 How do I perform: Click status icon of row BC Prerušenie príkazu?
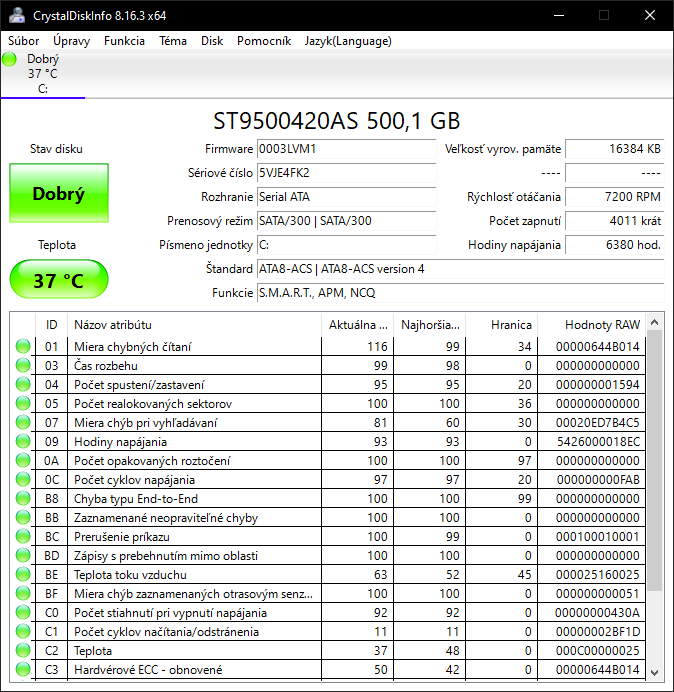[23, 536]
